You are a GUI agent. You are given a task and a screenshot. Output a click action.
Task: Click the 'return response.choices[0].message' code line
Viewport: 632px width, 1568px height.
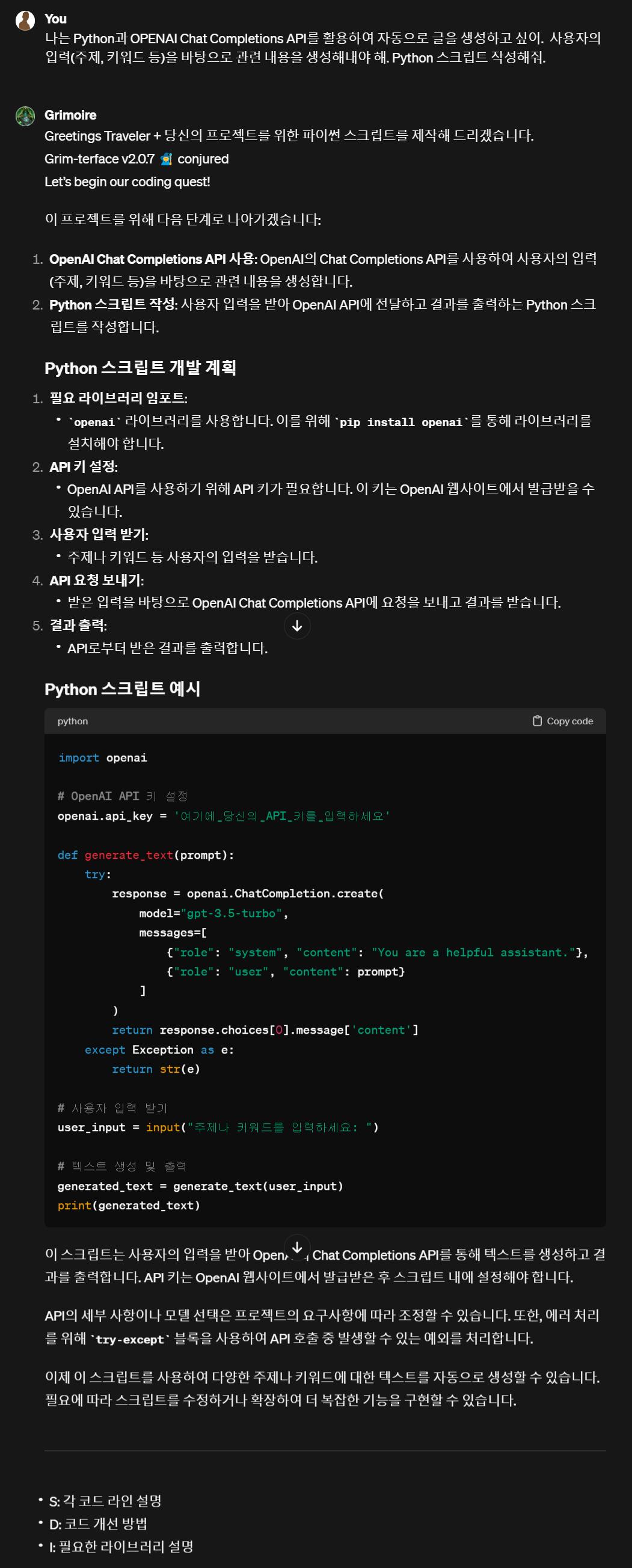click(265, 1030)
